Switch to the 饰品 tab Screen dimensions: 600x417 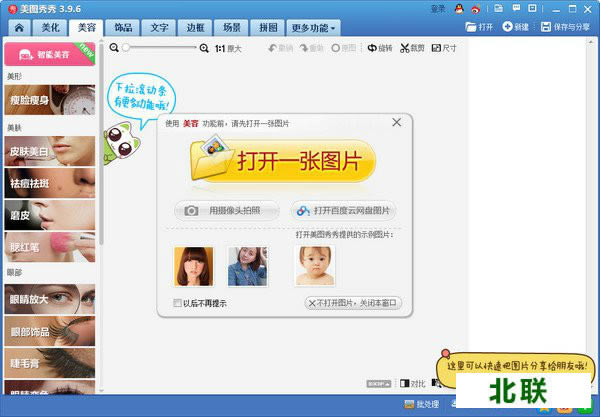click(122, 28)
